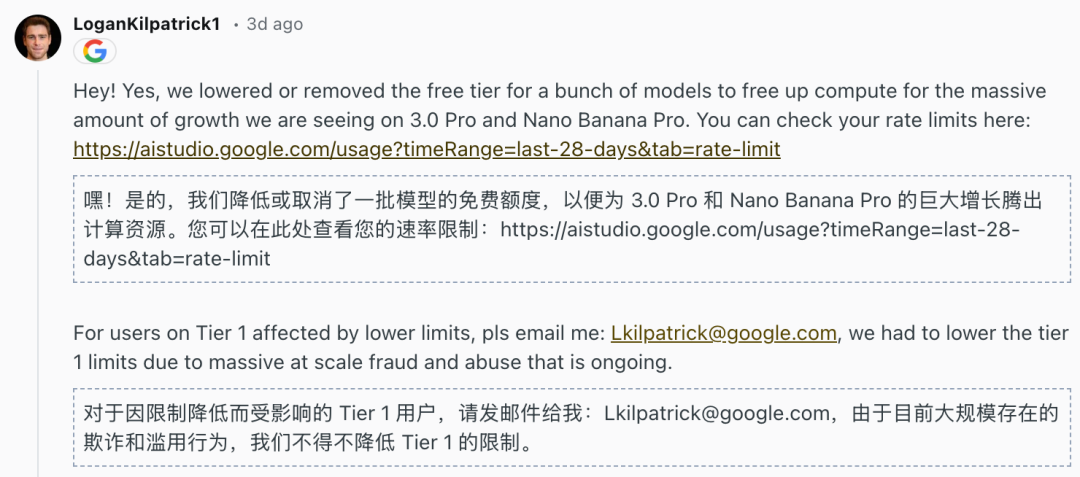The image size is (1080, 477).
Task: Click the second Chinese translation box about Tier 1
Action: tap(565, 427)
